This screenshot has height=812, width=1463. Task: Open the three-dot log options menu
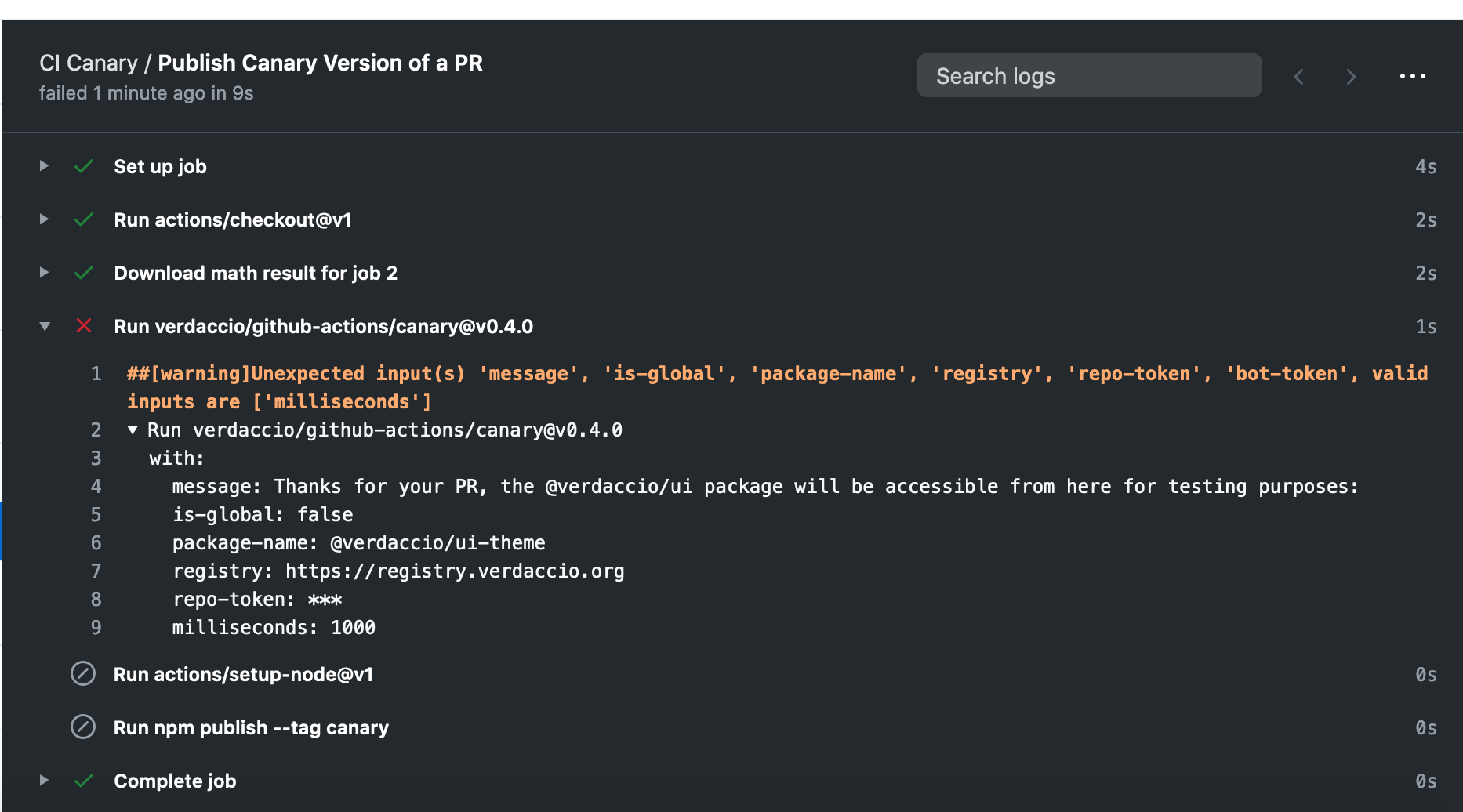click(1412, 76)
